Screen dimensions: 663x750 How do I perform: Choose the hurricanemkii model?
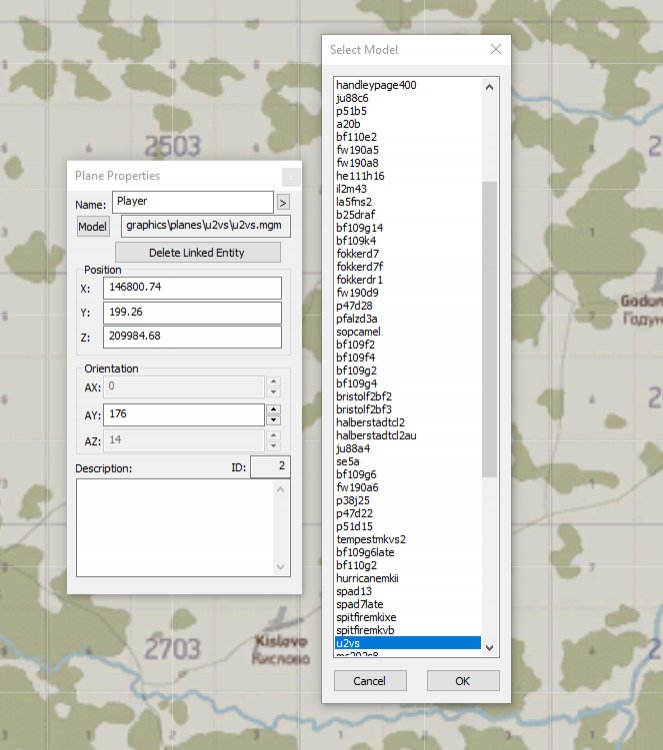tap(367, 579)
